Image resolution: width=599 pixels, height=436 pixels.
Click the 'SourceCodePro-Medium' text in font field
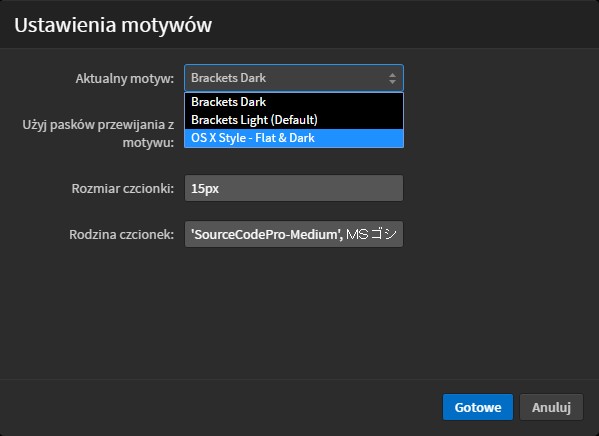(267, 234)
